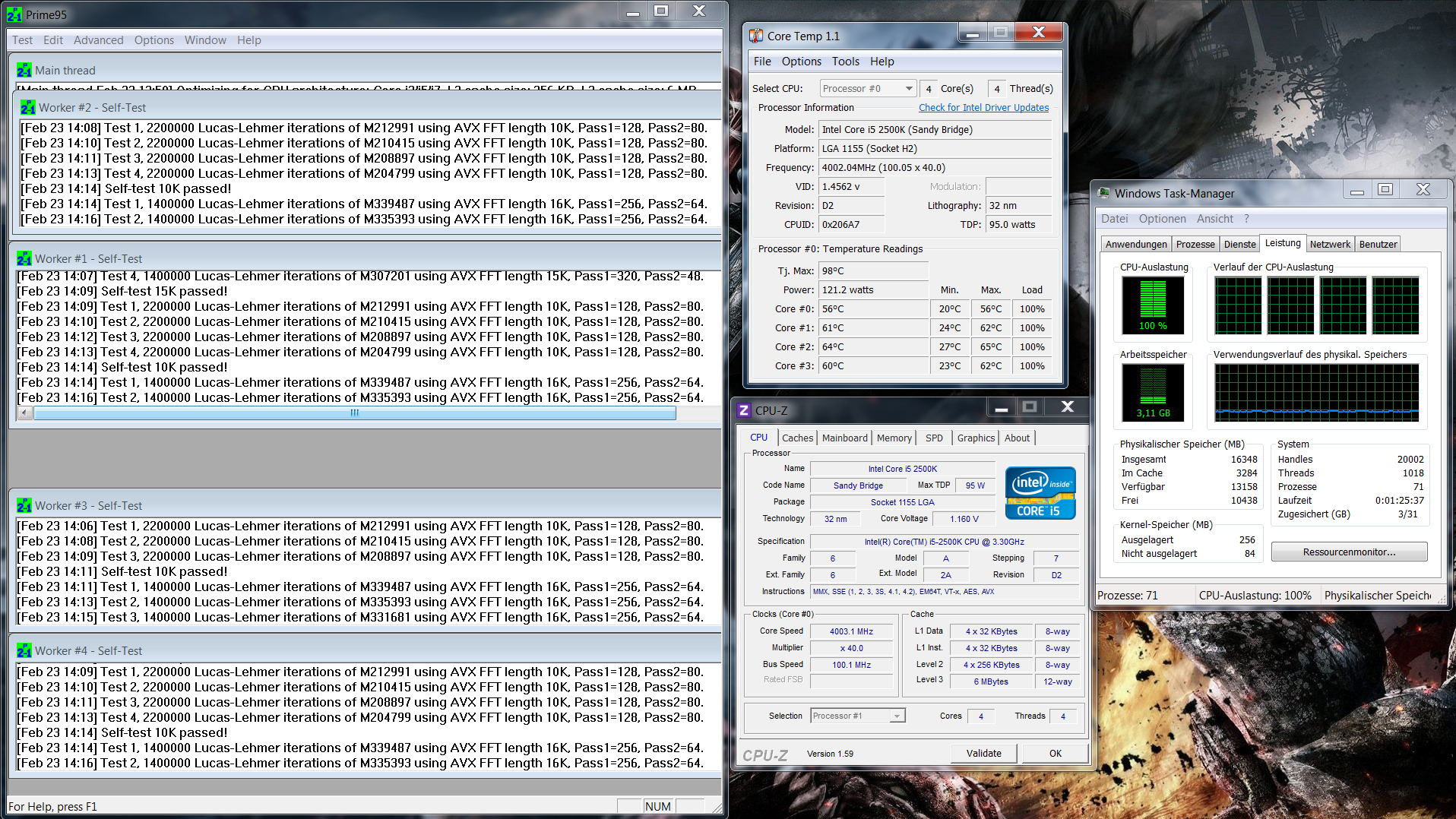The height and width of the screenshot is (819, 1456).
Task: Click the Worker #3 - Self-Test title bar
Action: (365, 505)
